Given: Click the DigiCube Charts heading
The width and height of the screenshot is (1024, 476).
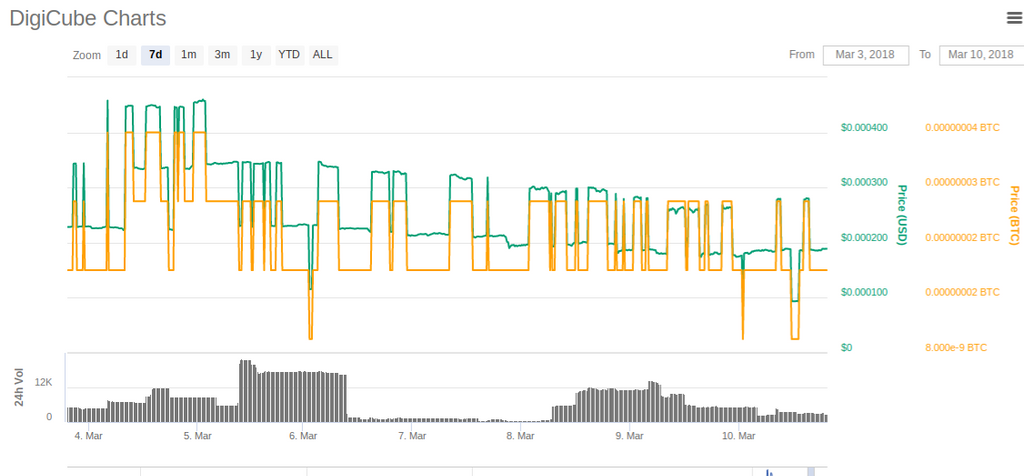Looking at the screenshot, I should coord(88,18).
